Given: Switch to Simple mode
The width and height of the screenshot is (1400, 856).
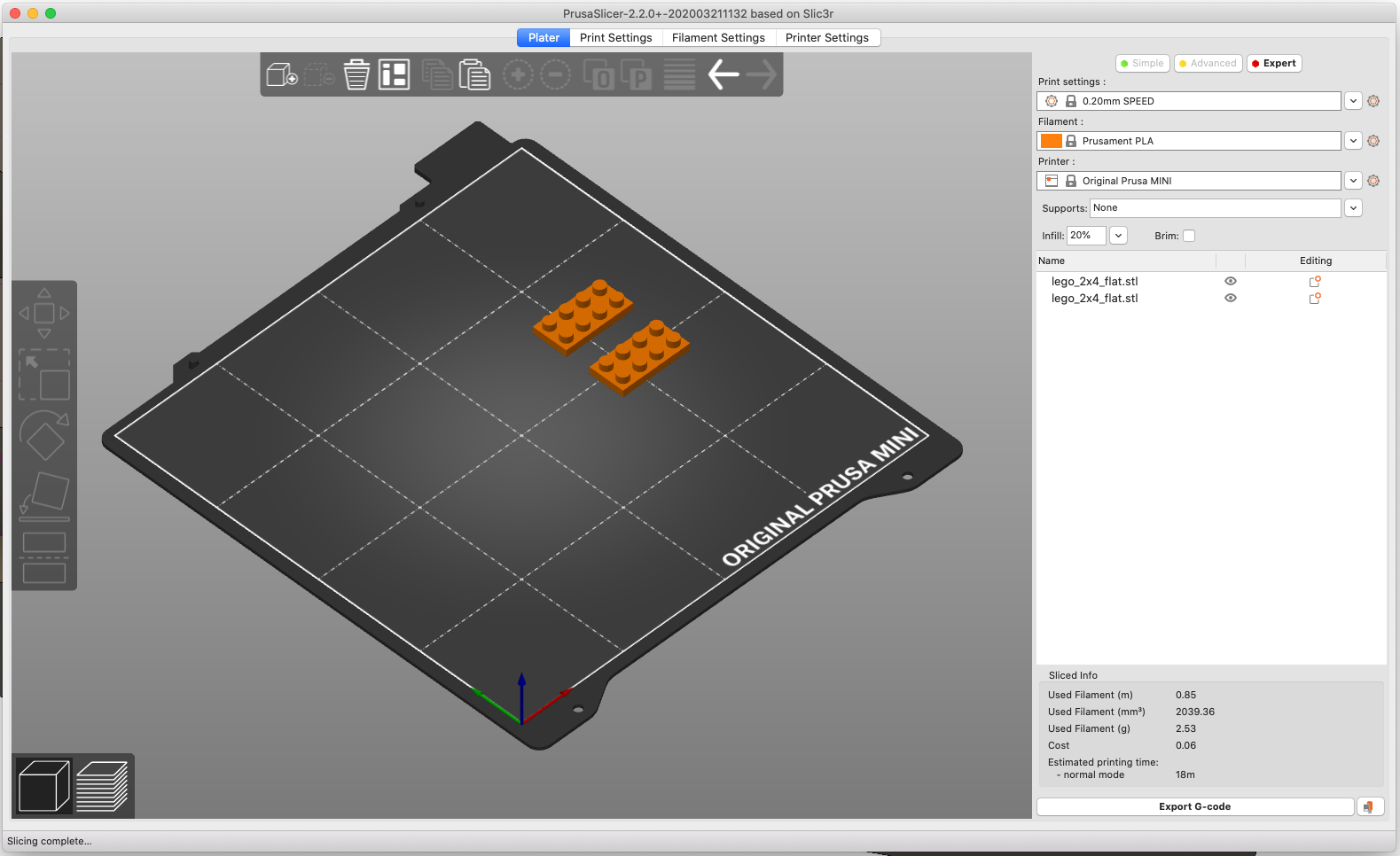Looking at the screenshot, I should coord(1142,63).
